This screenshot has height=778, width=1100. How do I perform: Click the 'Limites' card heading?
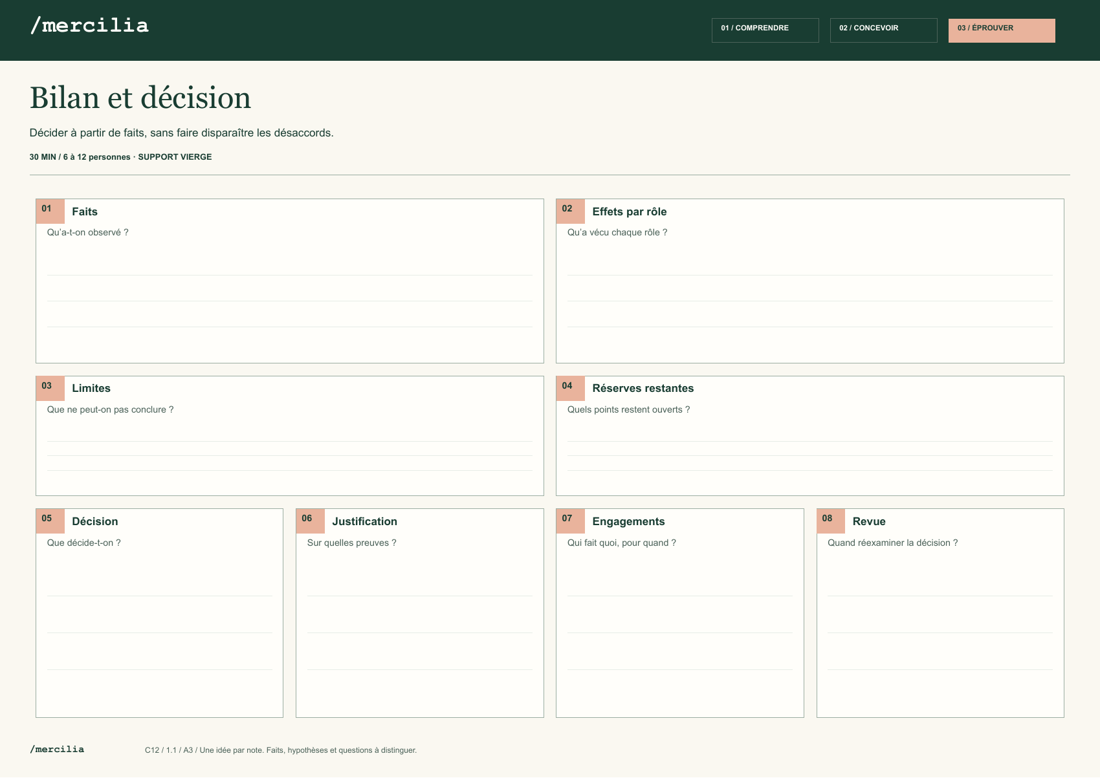(91, 389)
